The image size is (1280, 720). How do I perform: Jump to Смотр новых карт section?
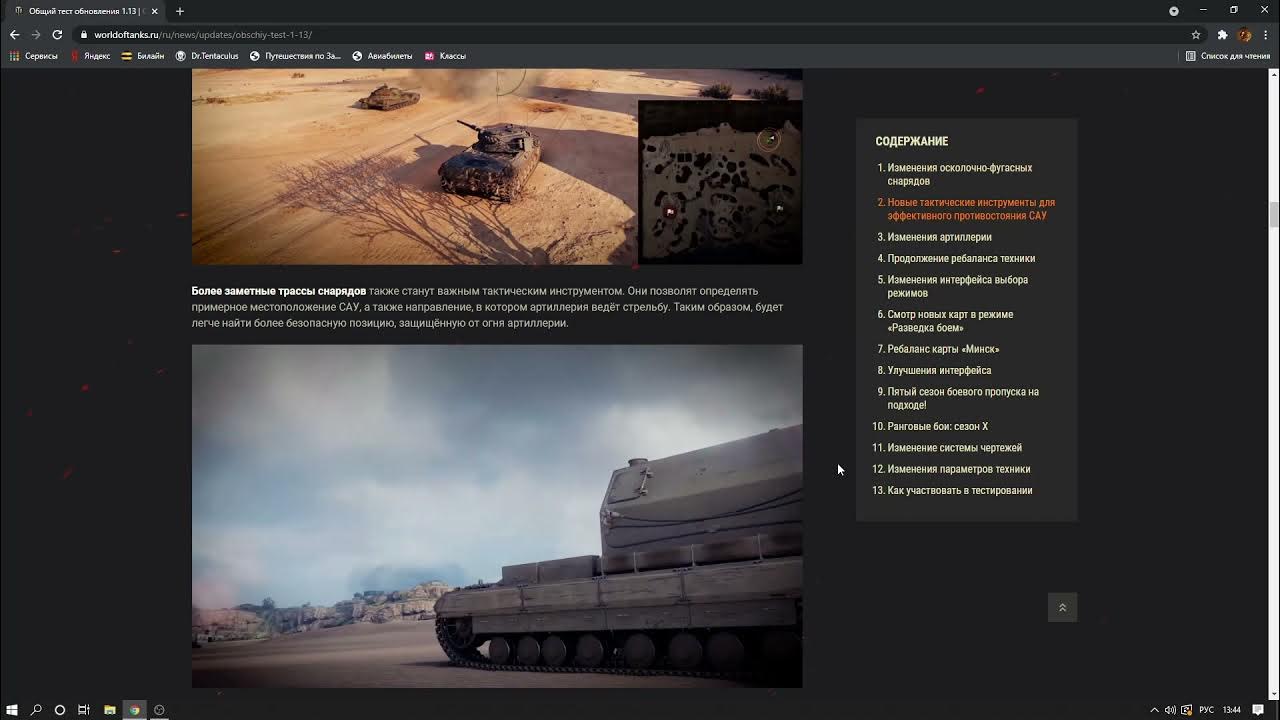click(950, 321)
